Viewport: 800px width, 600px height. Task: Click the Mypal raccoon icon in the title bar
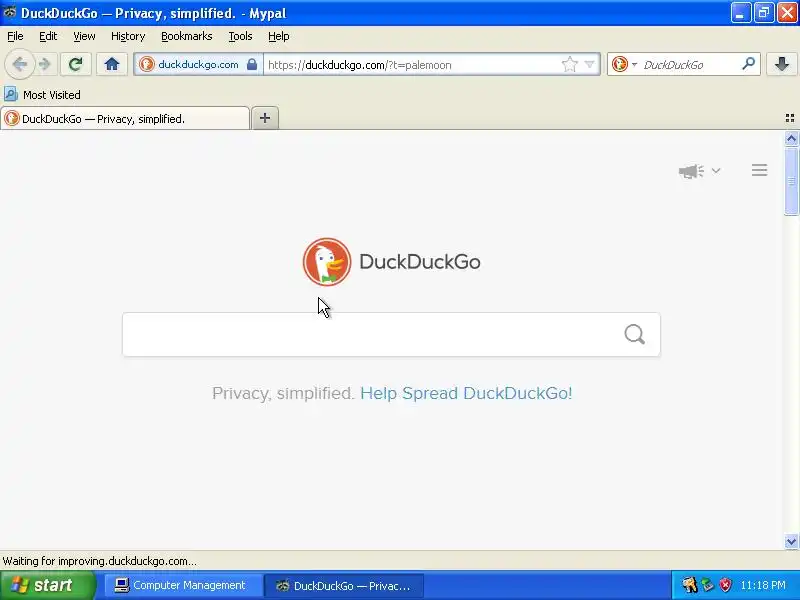[9, 13]
